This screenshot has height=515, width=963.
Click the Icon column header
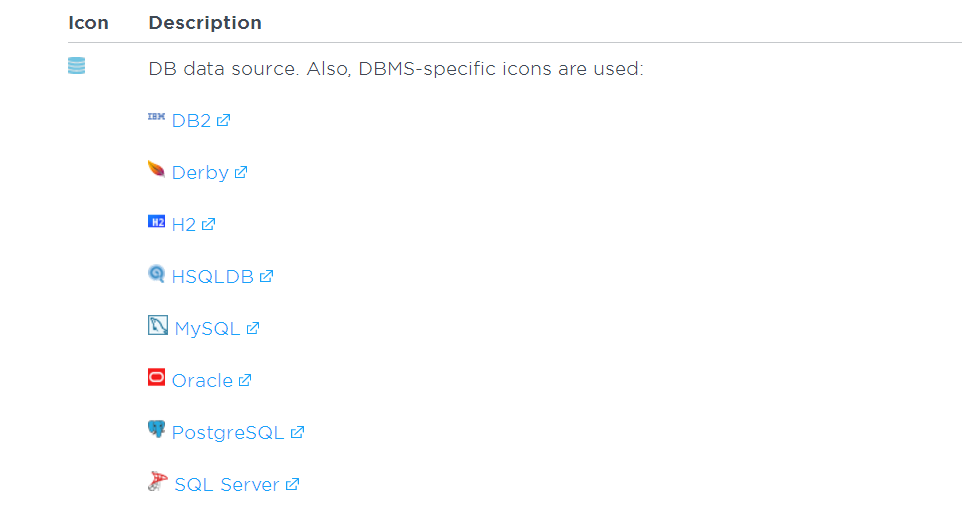88,22
